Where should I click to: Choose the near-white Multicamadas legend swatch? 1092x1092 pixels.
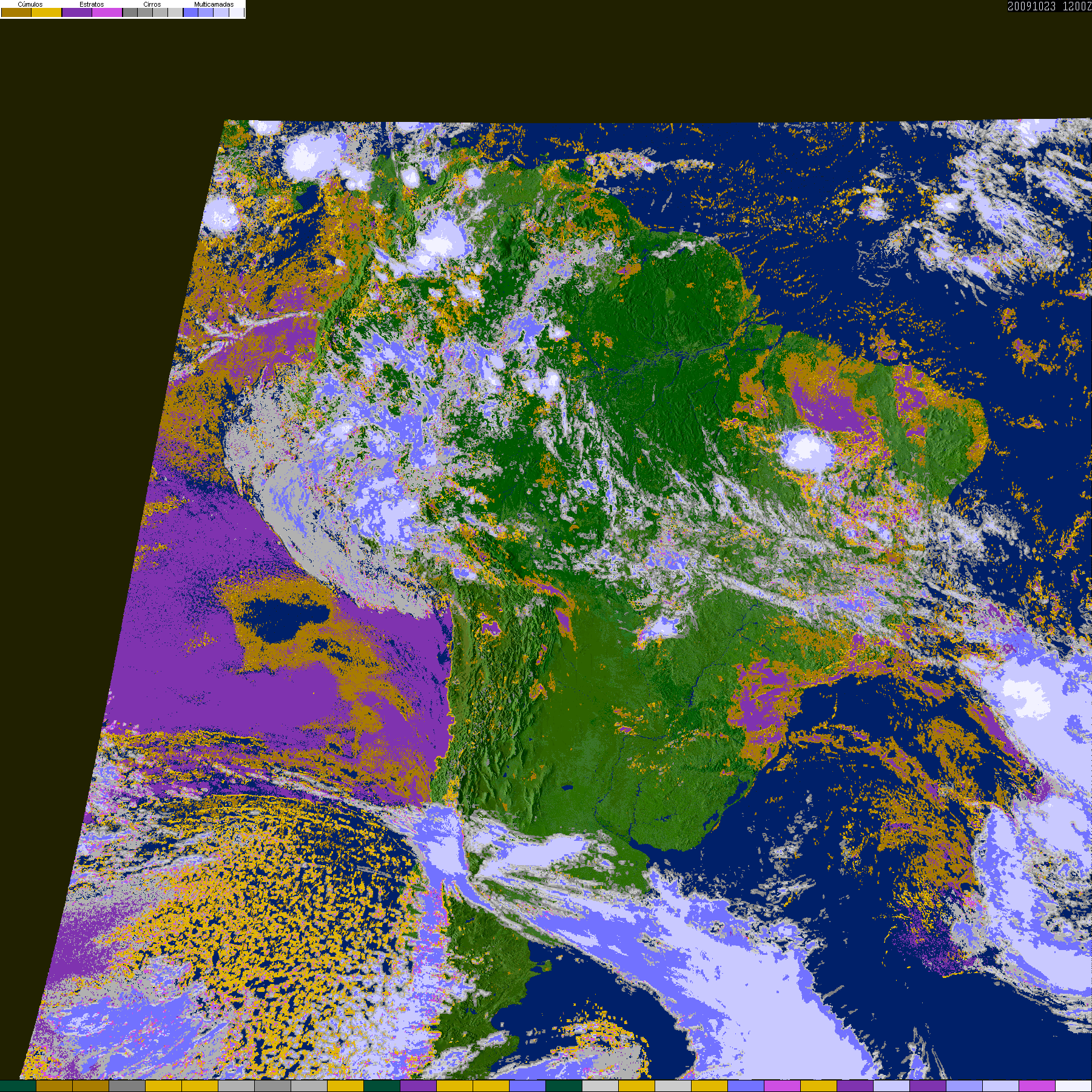click(237, 12)
